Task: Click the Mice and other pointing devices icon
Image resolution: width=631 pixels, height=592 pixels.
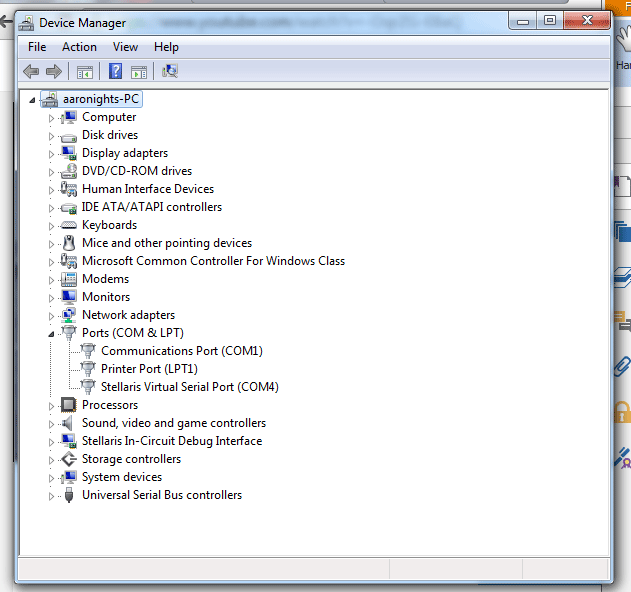Action: [69, 243]
